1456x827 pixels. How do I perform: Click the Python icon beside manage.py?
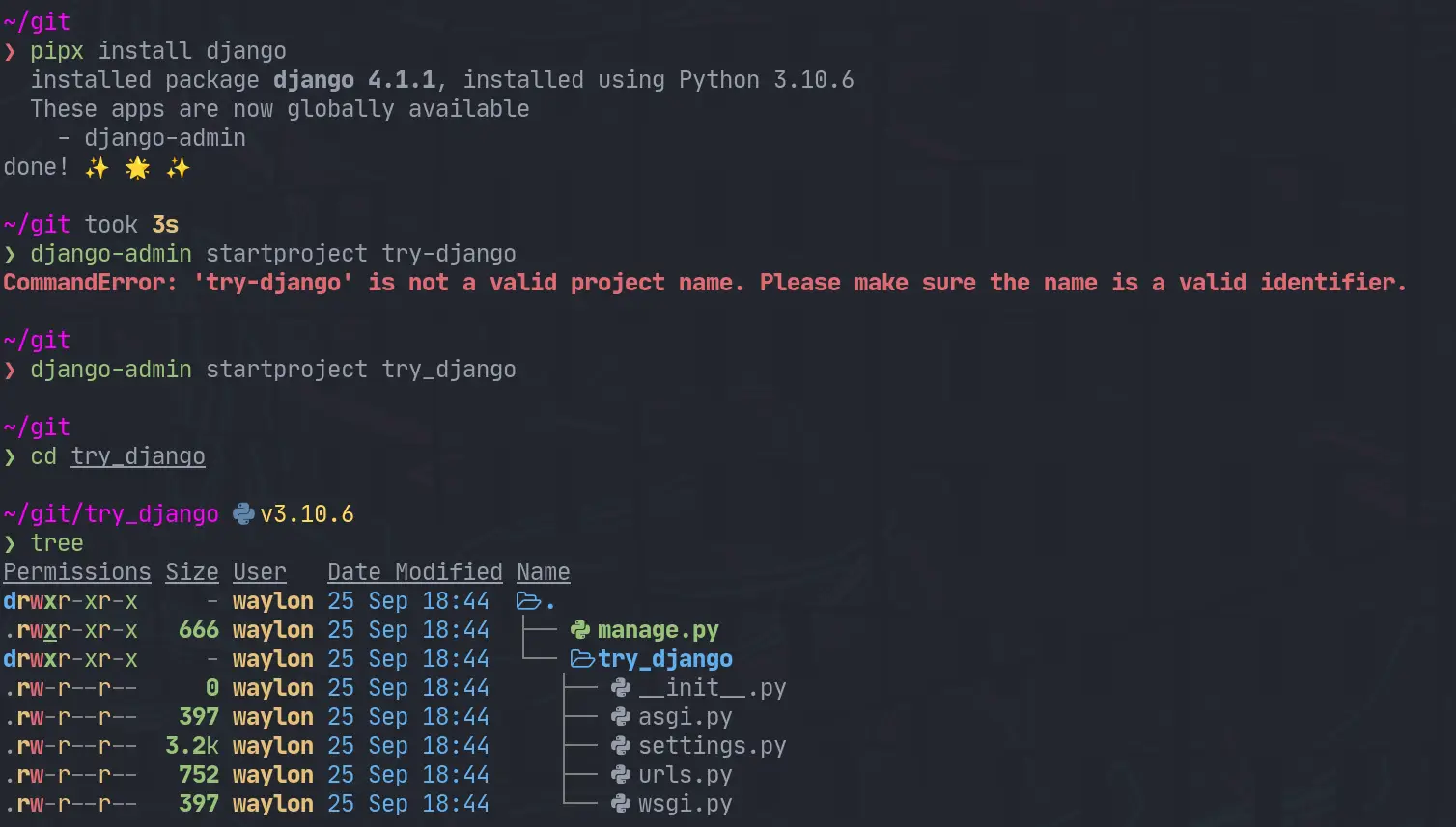tap(580, 630)
